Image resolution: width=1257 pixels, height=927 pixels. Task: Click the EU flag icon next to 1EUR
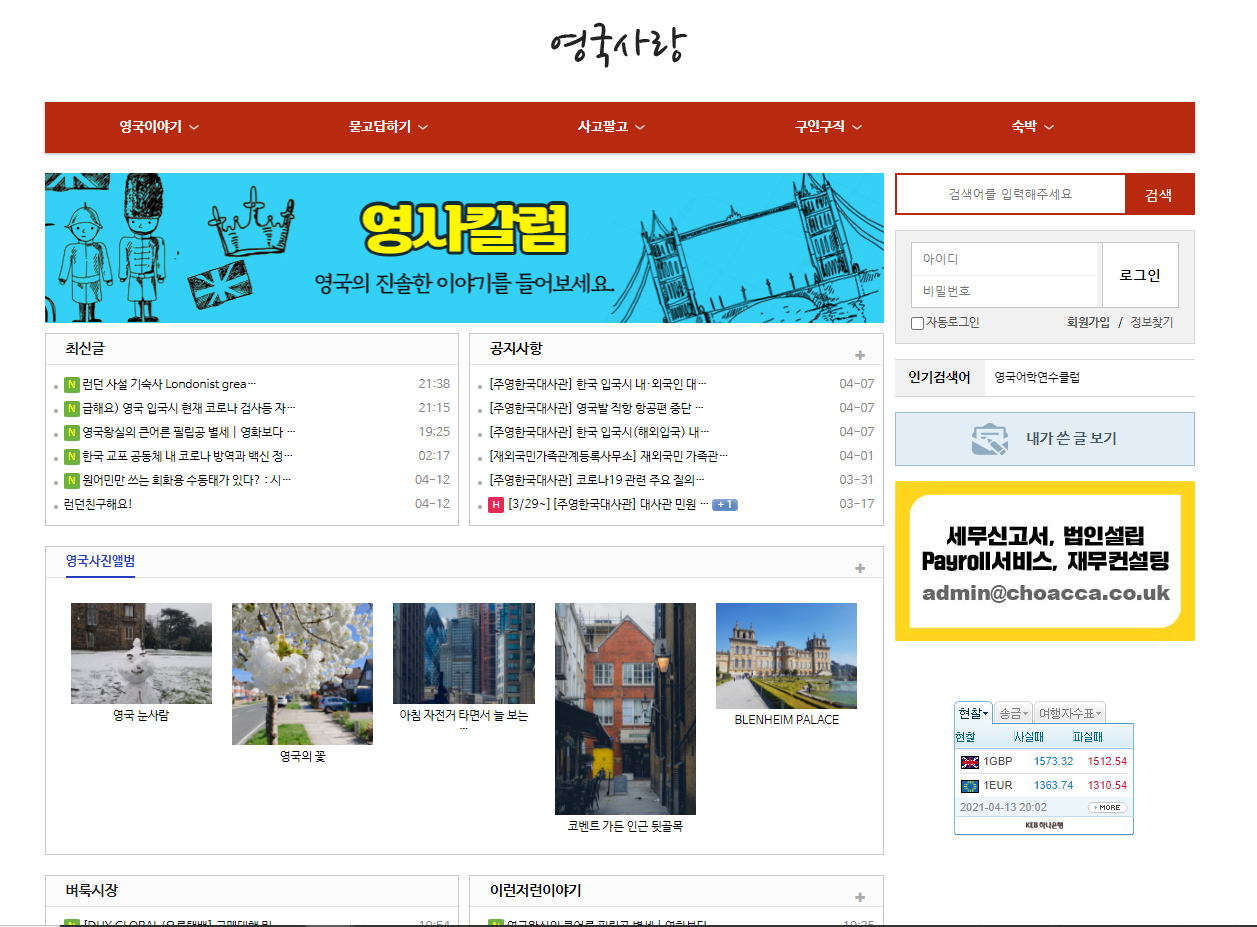point(969,786)
